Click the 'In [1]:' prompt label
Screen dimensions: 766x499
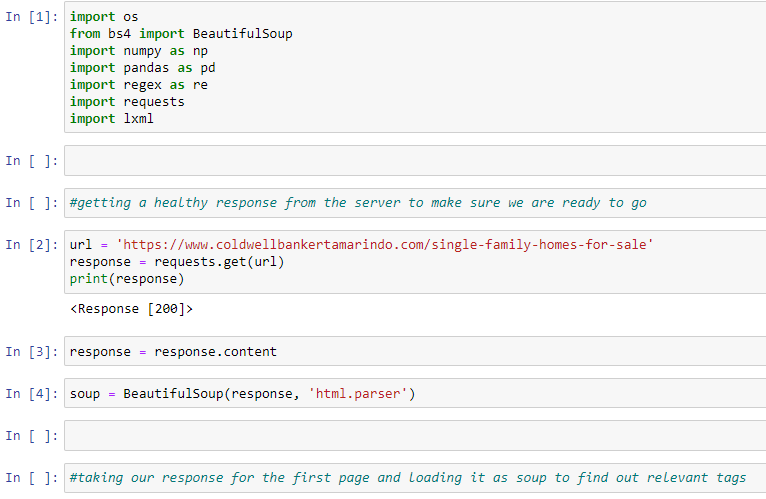click(x=32, y=17)
